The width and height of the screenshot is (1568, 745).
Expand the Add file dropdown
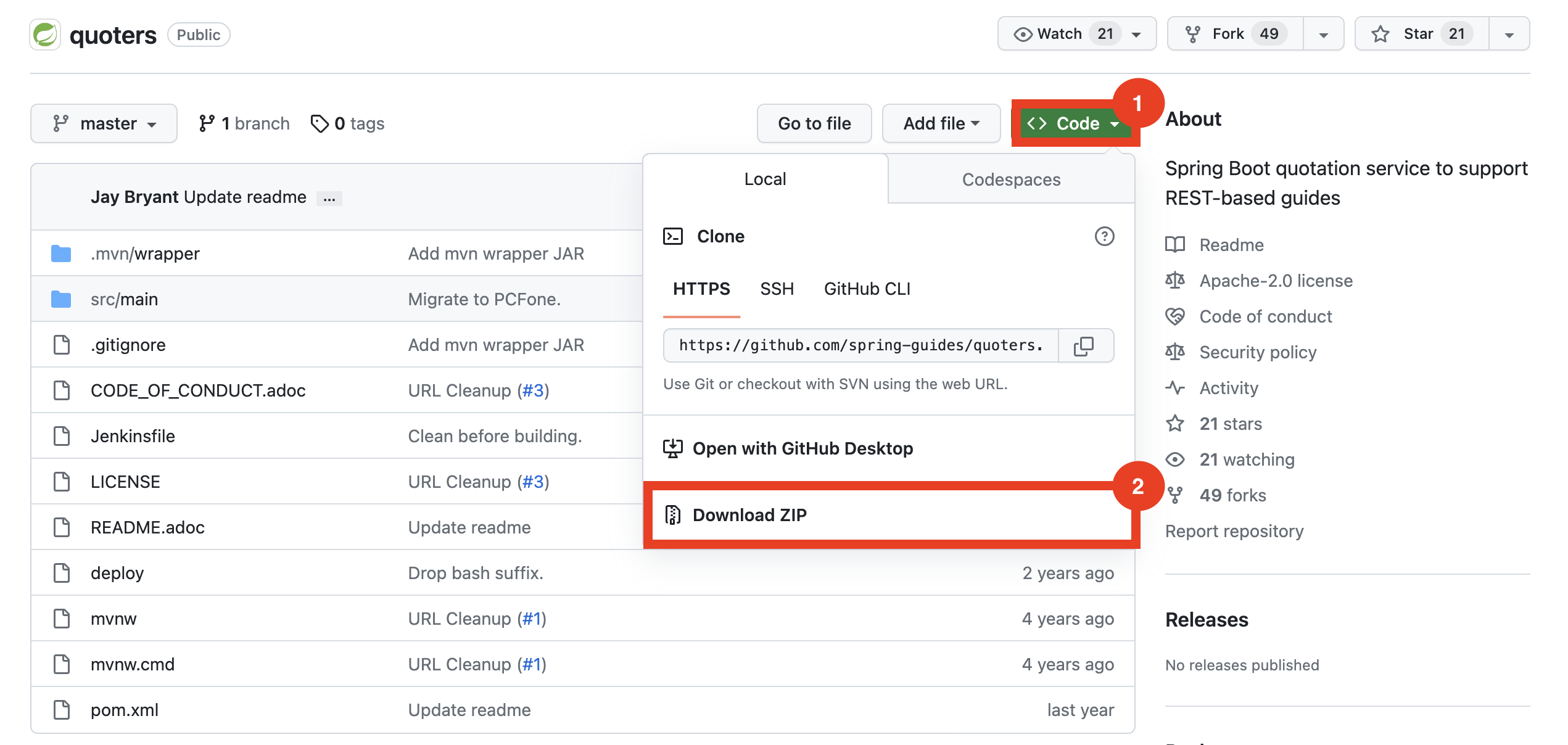pyautogui.click(x=941, y=123)
